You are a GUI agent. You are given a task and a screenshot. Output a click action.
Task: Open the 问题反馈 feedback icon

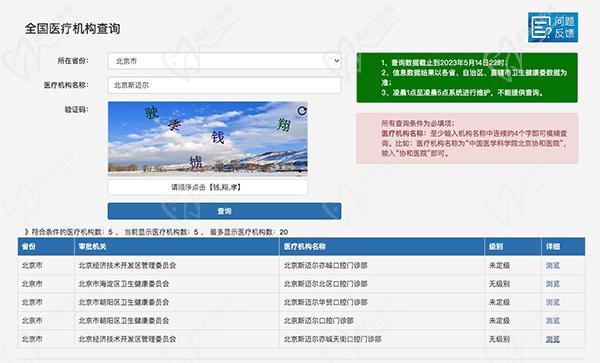point(553,27)
